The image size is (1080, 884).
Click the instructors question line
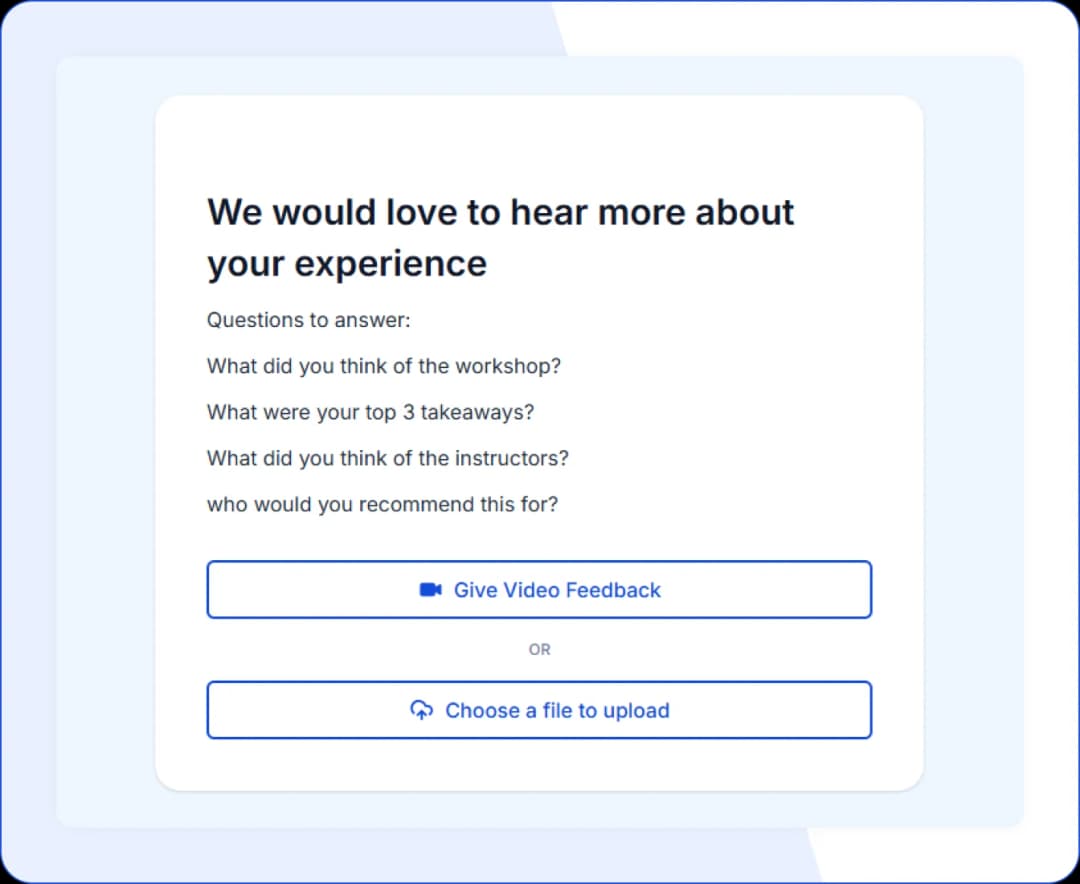388,458
